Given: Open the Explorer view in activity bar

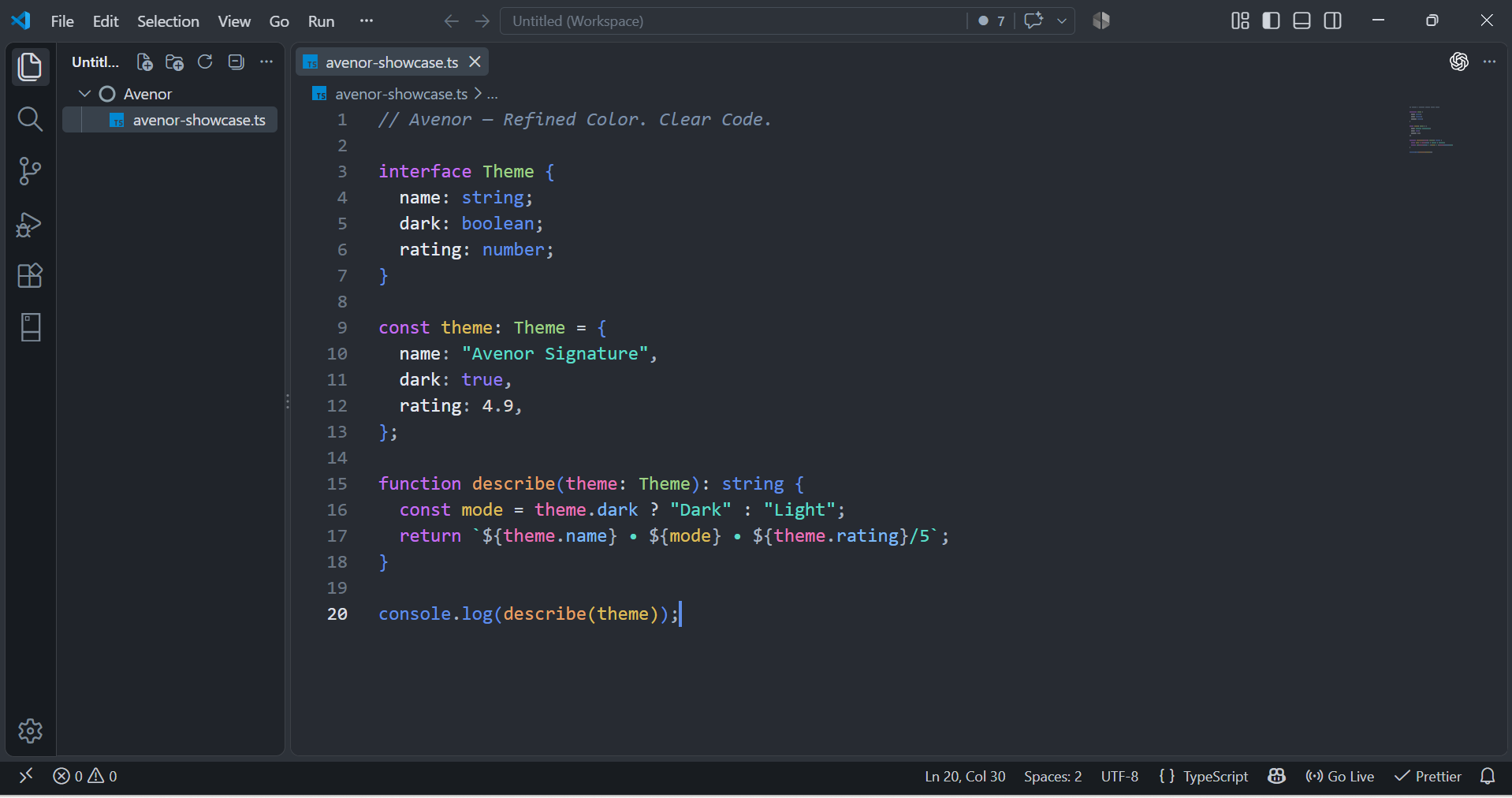Looking at the screenshot, I should (x=30, y=67).
